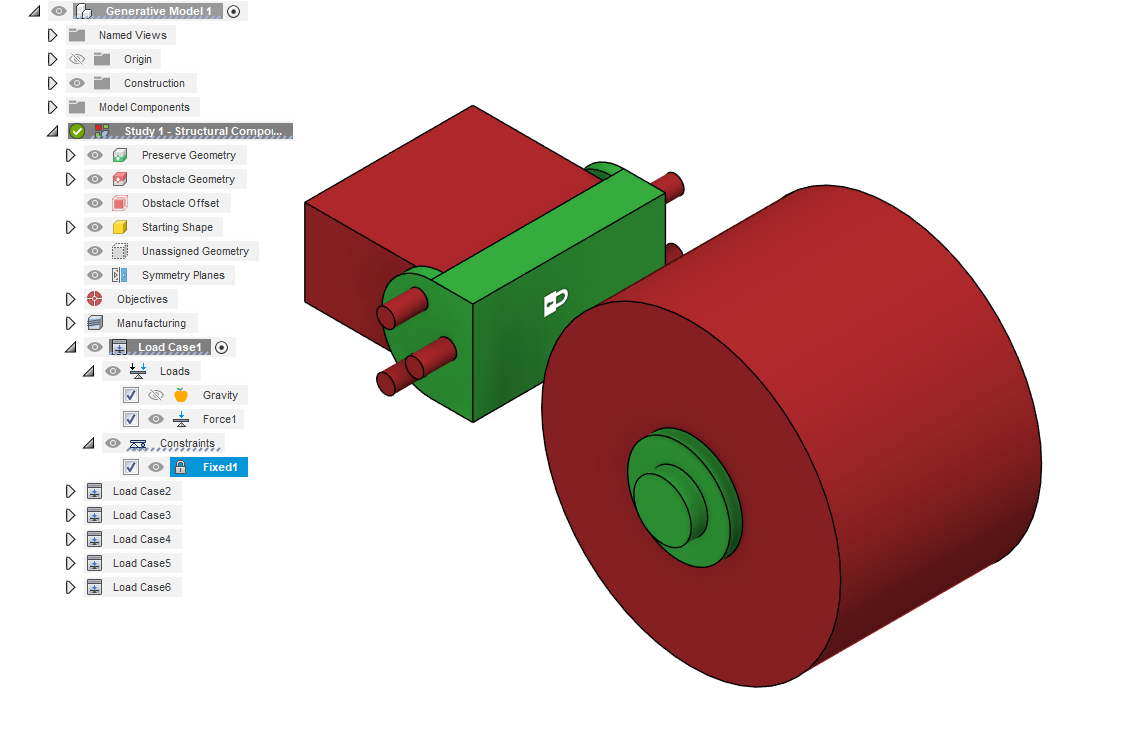Click the Objectives target icon

pos(93,299)
